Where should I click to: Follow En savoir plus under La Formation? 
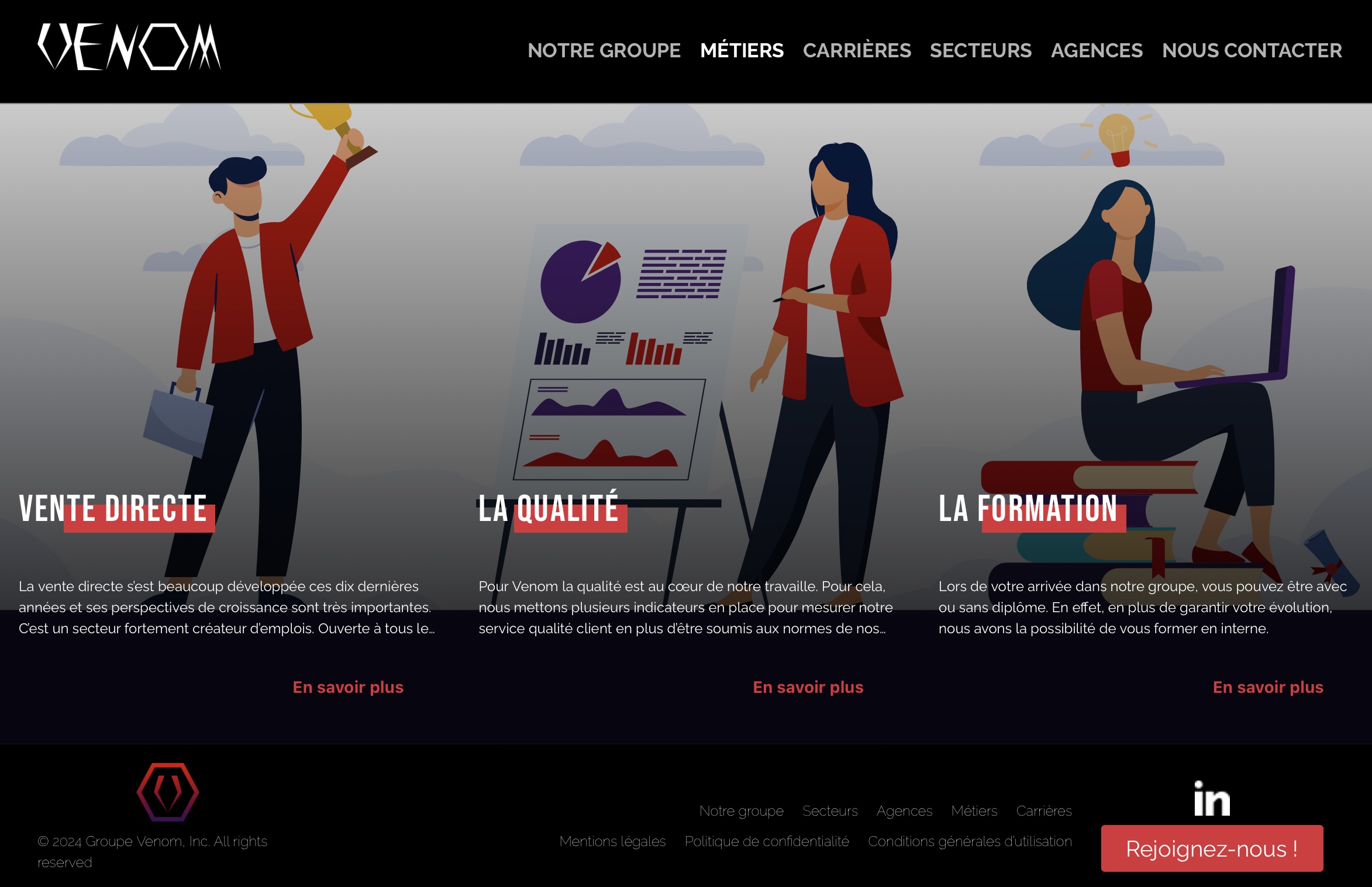coord(1268,687)
